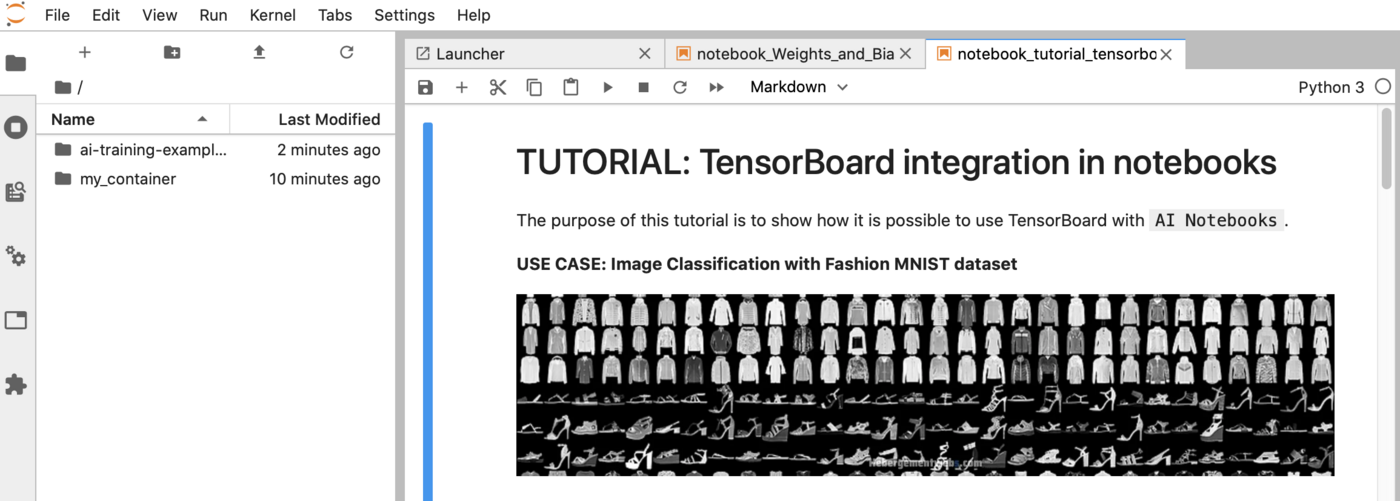The width and height of the screenshot is (1400, 501).
Task: Restart kernel and run all cells
Action: point(716,87)
